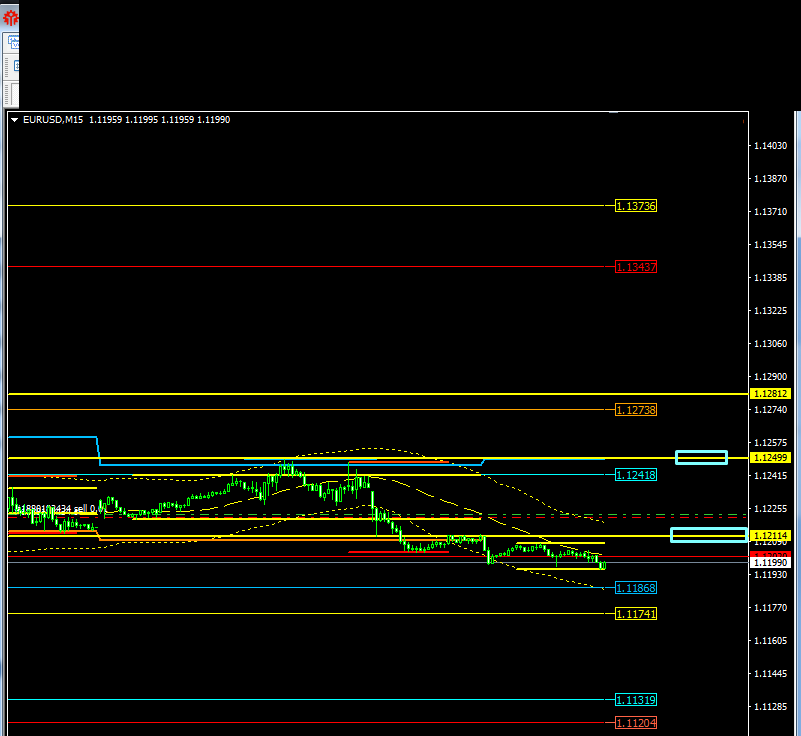Select the red 1.11204 price label

(x=635, y=723)
